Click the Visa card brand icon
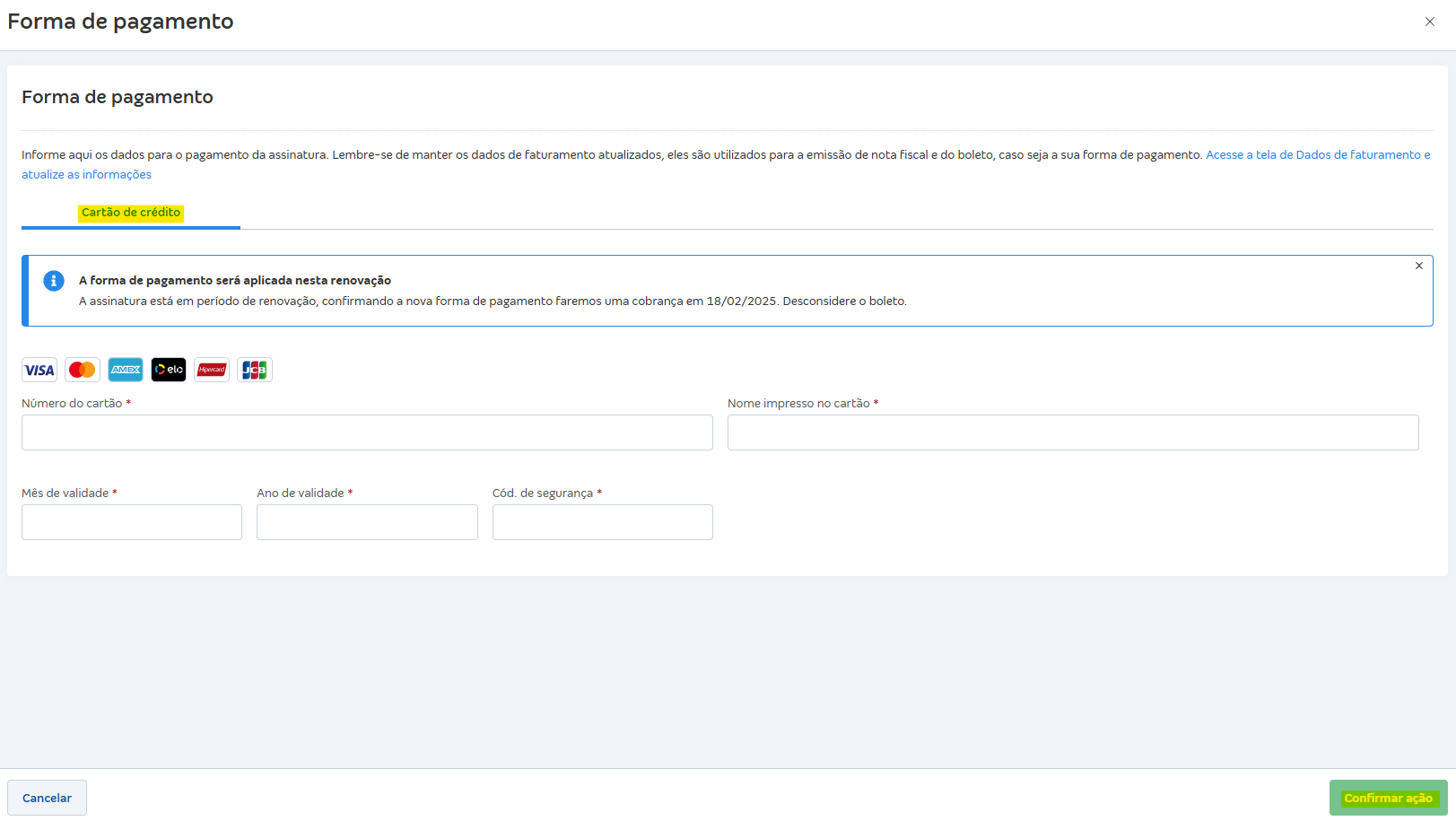This screenshot has height=821, width=1456. click(x=39, y=370)
